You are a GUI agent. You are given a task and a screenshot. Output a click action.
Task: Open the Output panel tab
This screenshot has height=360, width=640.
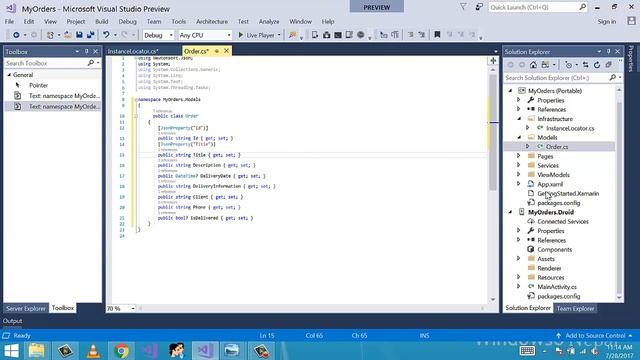pos(12,321)
